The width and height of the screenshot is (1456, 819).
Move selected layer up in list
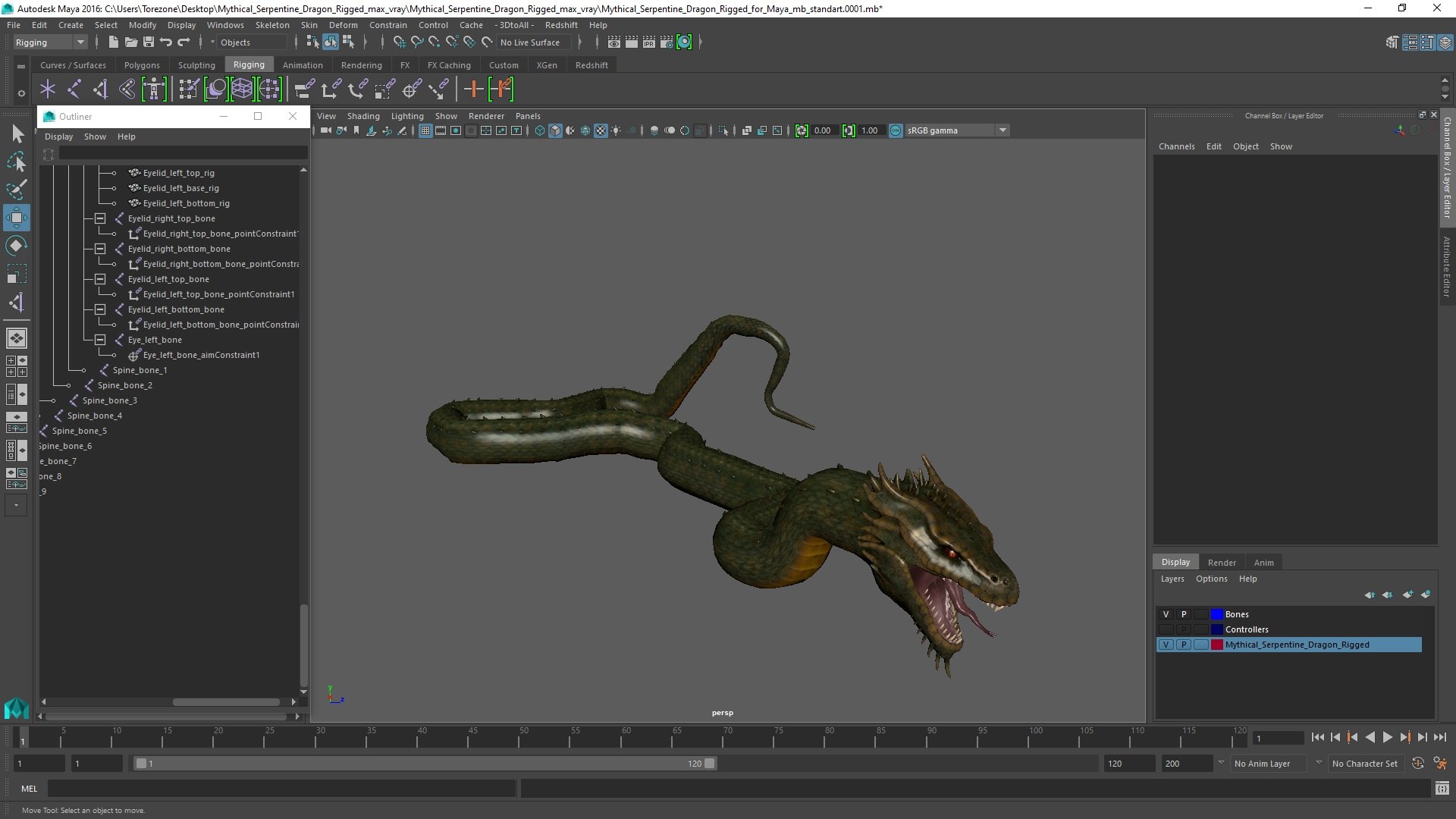(x=1370, y=595)
